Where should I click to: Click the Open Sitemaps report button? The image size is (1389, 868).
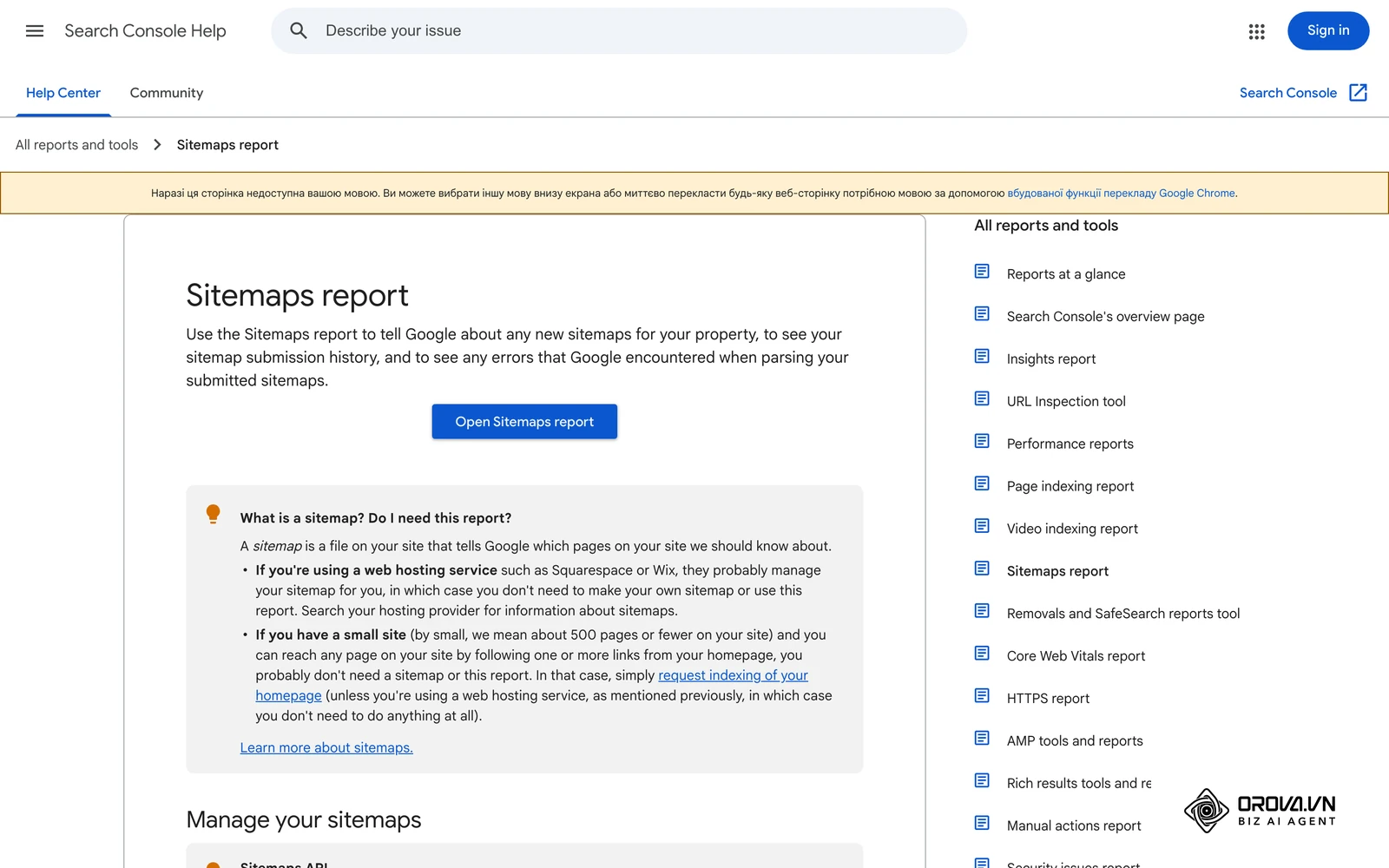point(524,422)
